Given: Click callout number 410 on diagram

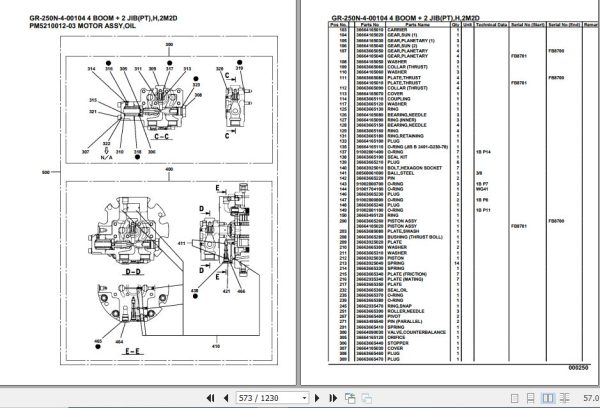Looking at the screenshot, I should tap(216, 346).
